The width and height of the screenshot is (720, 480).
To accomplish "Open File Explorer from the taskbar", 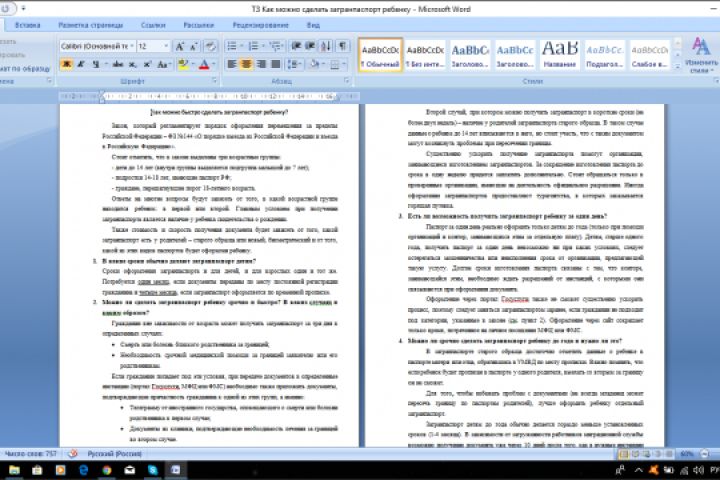I will tap(14, 470).
